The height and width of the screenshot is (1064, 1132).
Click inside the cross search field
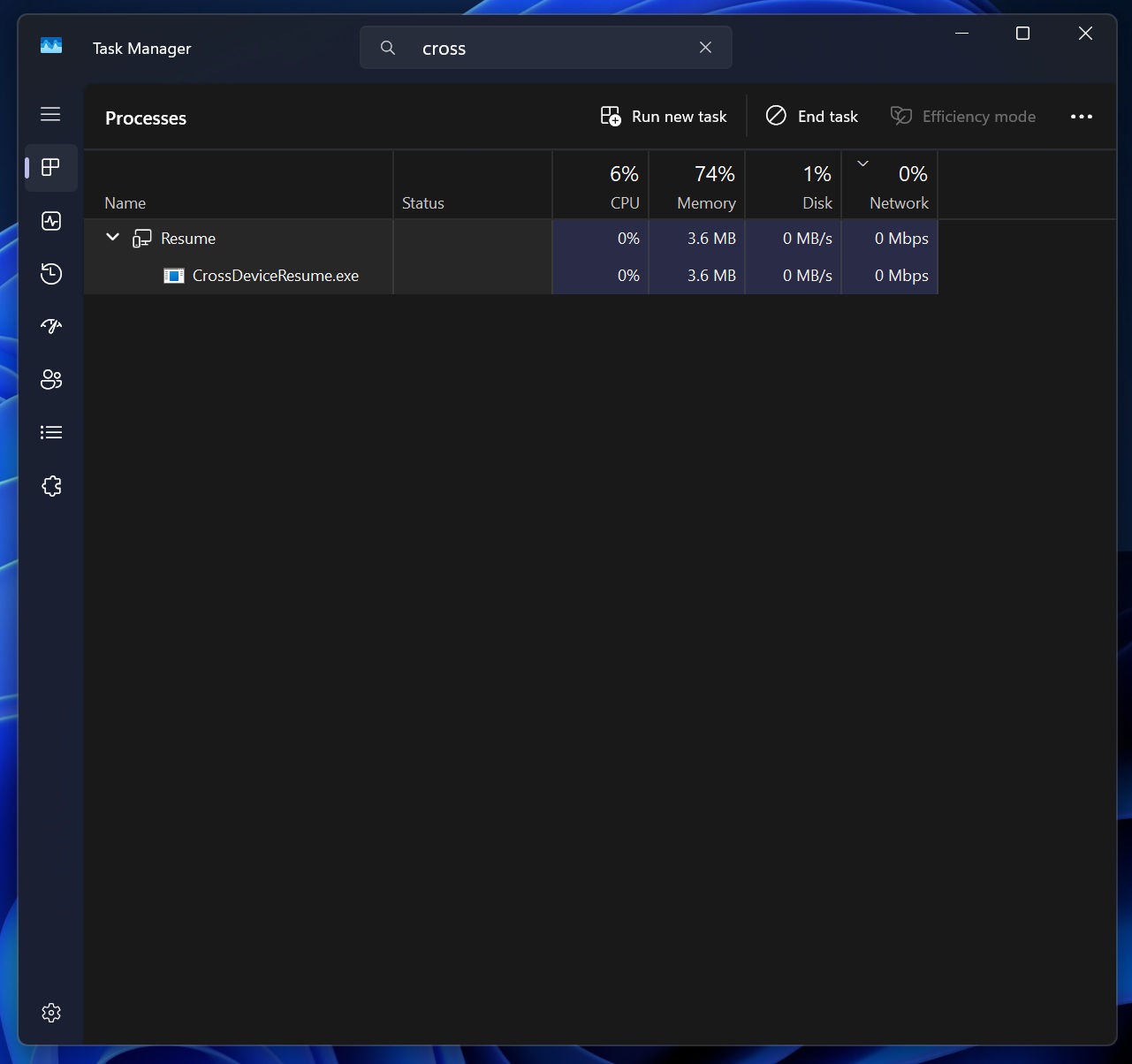click(x=530, y=48)
